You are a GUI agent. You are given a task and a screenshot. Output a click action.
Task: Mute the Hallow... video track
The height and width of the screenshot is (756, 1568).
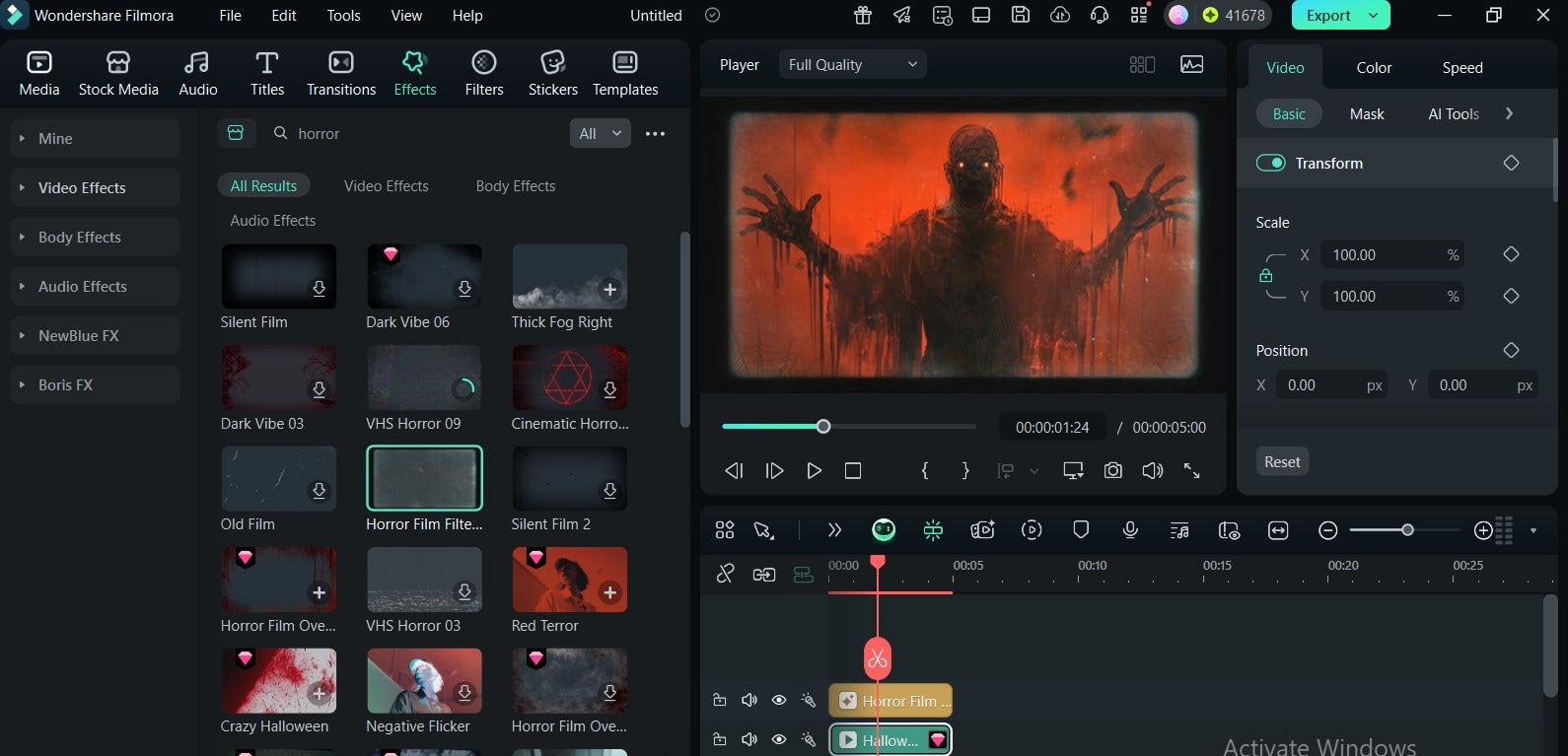tap(749, 739)
